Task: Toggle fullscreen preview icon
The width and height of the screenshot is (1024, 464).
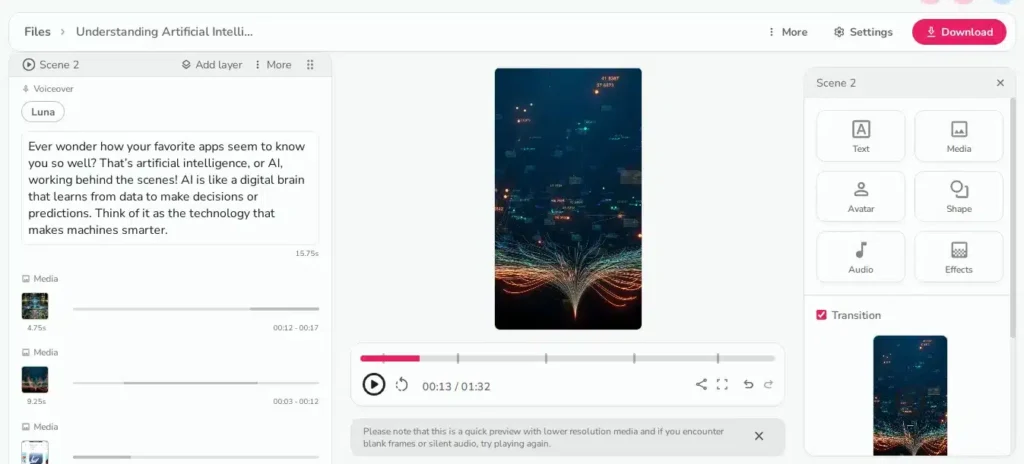Action: [x=722, y=384]
